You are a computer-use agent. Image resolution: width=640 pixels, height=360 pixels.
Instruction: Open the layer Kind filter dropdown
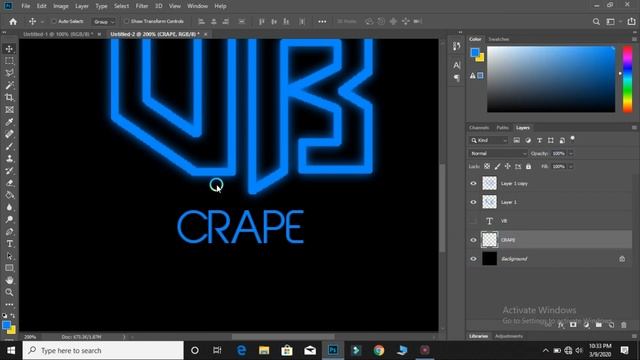pyautogui.click(x=489, y=140)
